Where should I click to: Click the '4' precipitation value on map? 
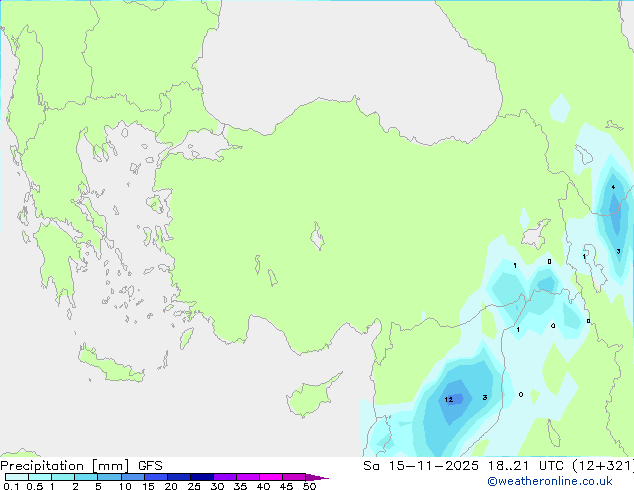click(x=613, y=187)
